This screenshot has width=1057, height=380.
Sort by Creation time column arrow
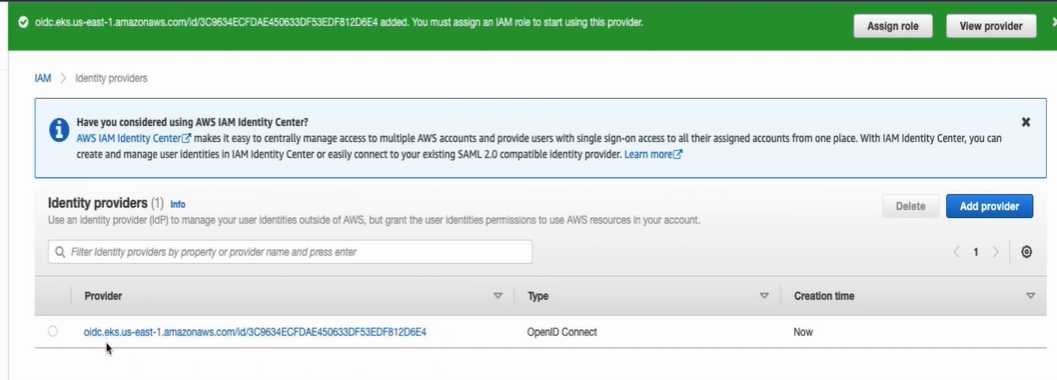click(x=1030, y=296)
